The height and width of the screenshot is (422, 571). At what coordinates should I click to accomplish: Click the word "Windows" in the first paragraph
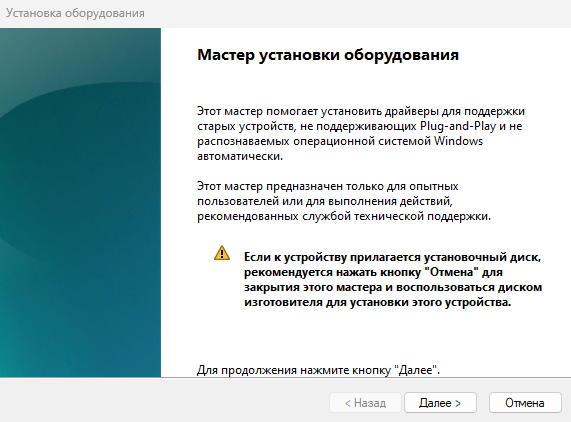coord(458,141)
